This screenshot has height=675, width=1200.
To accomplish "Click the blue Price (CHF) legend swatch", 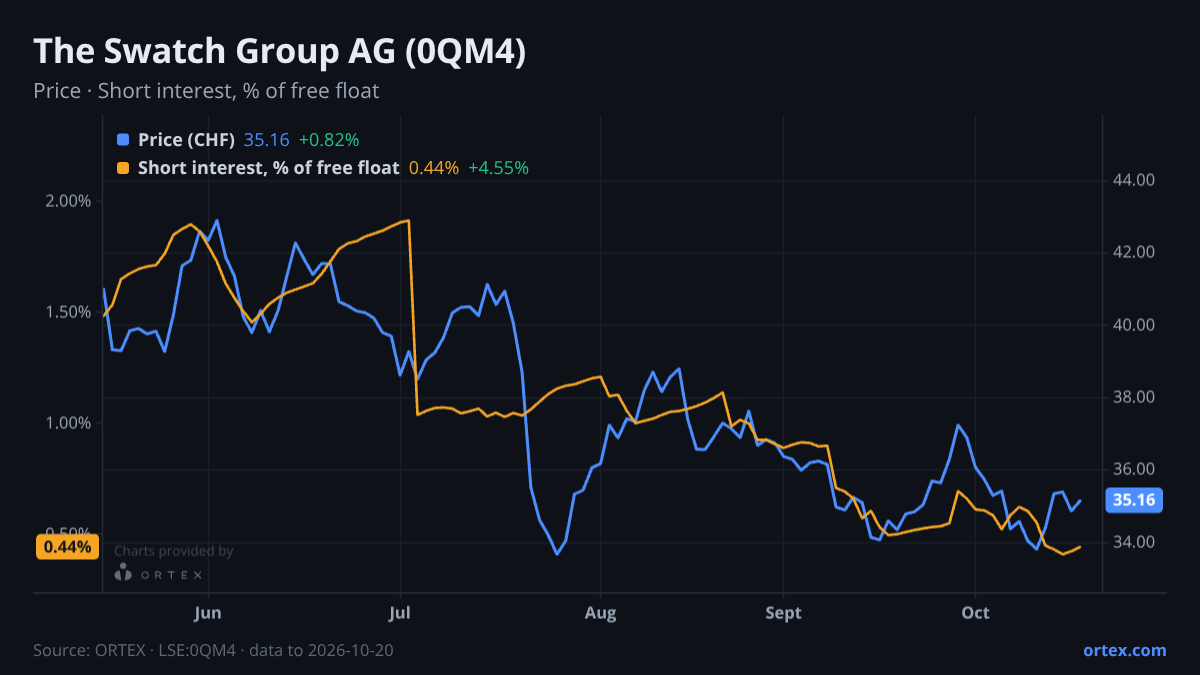I will [x=123, y=139].
